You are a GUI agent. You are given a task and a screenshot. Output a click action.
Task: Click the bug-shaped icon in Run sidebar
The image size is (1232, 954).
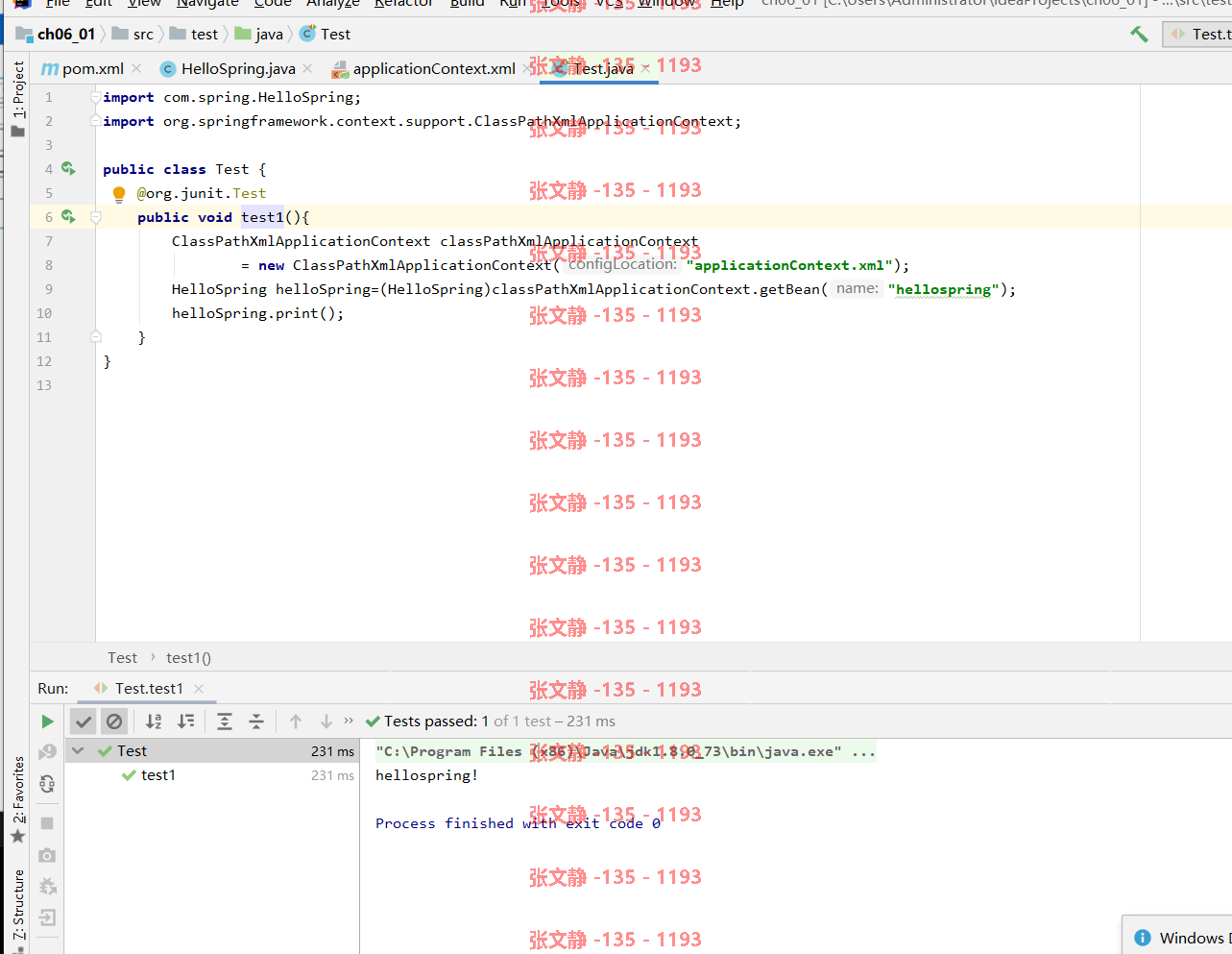47,886
